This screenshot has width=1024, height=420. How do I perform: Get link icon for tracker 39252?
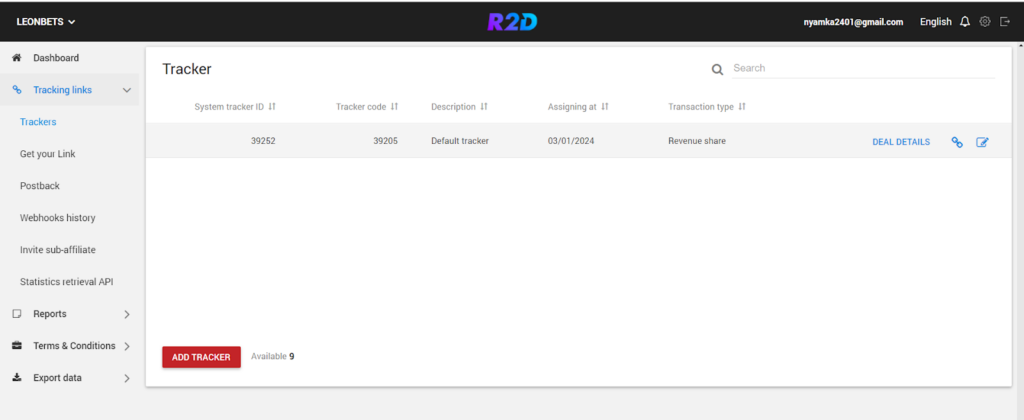point(957,142)
